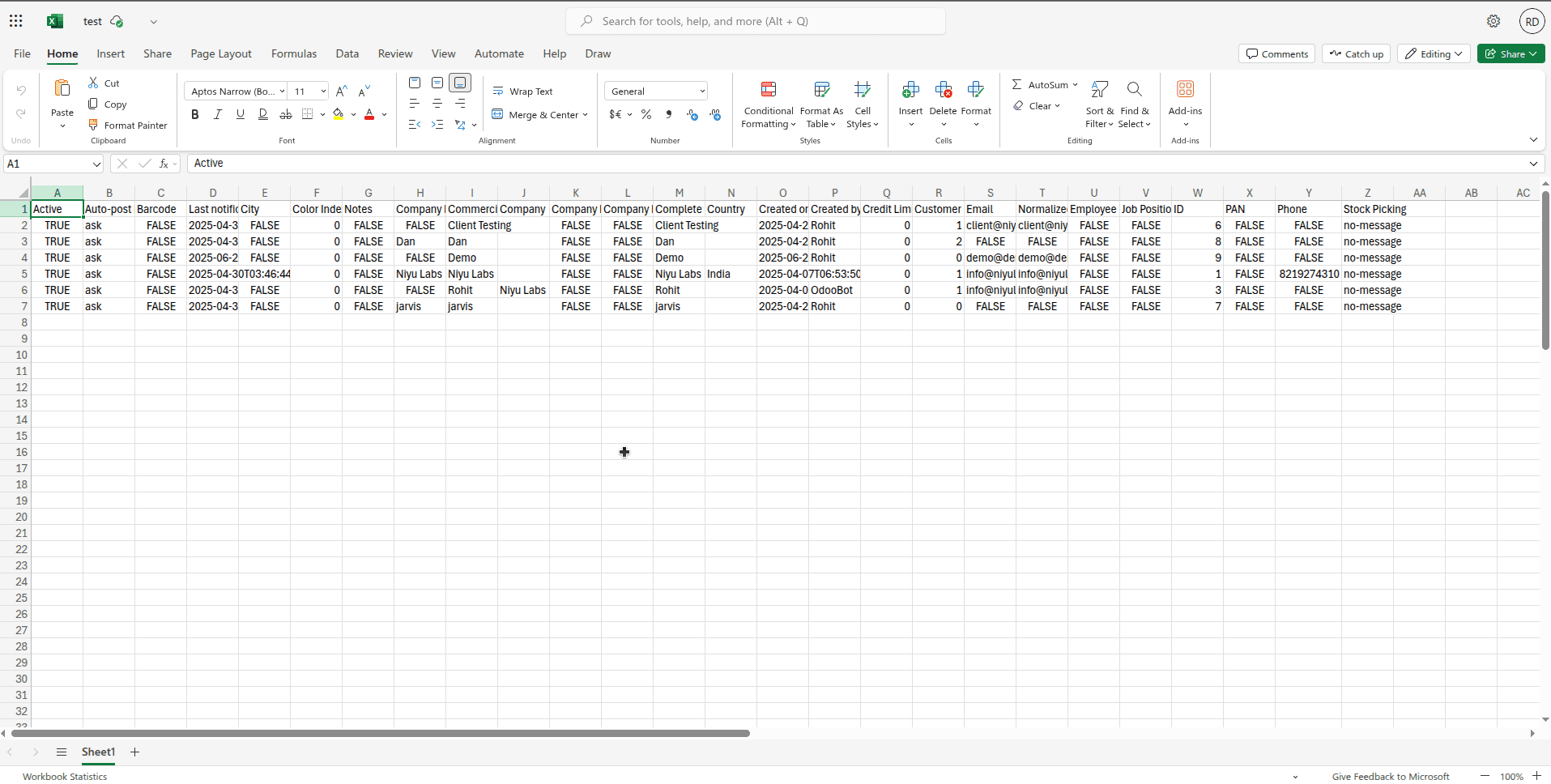Open the Sort & Filter icon

click(x=1099, y=89)
